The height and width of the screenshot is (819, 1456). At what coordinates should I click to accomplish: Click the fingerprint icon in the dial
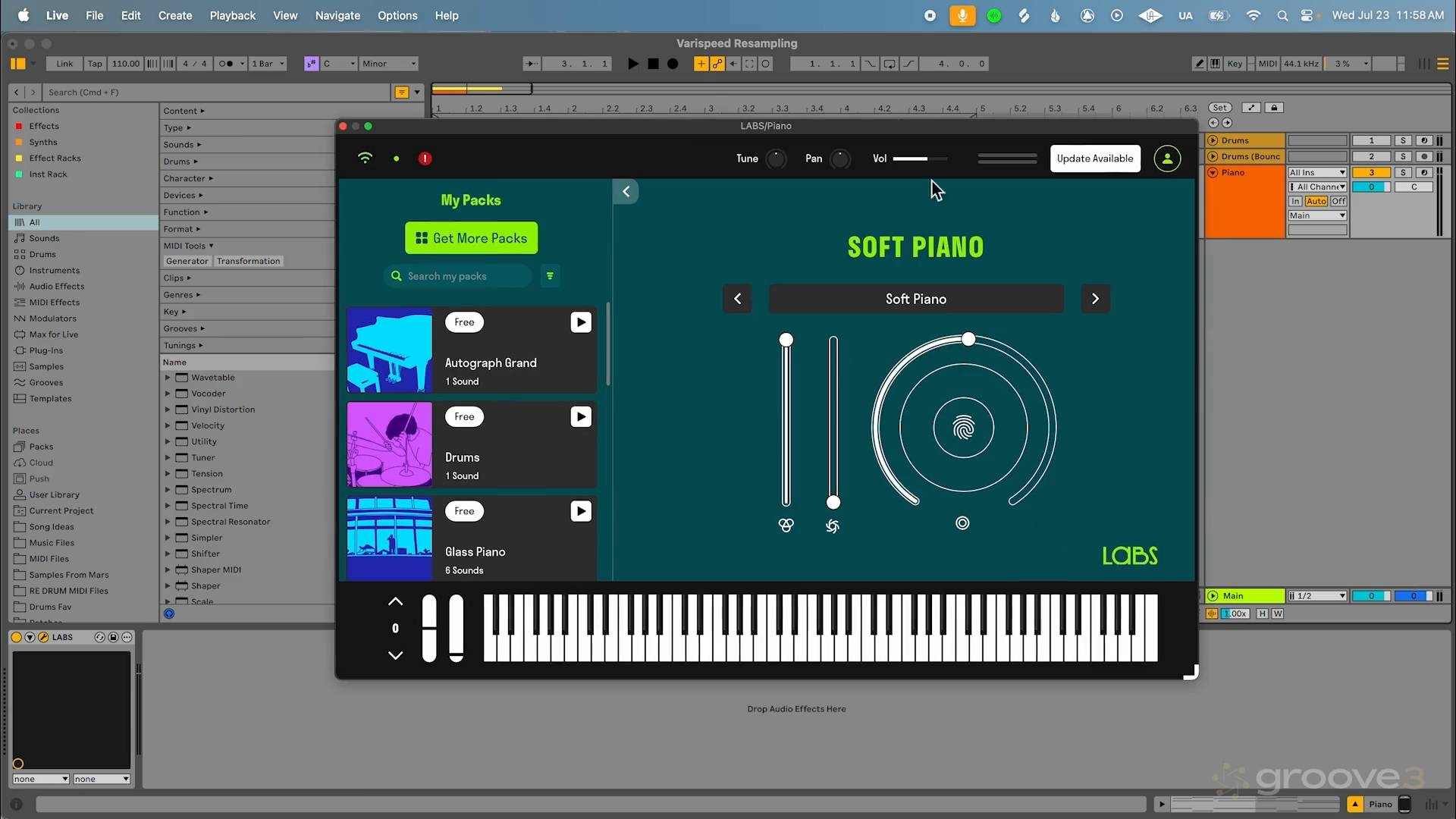pos(963,428)
